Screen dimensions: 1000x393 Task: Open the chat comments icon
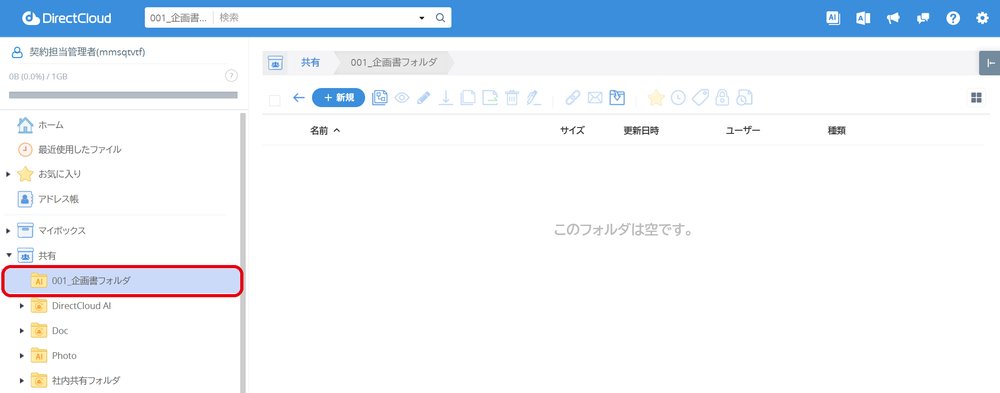pos(923,18)
